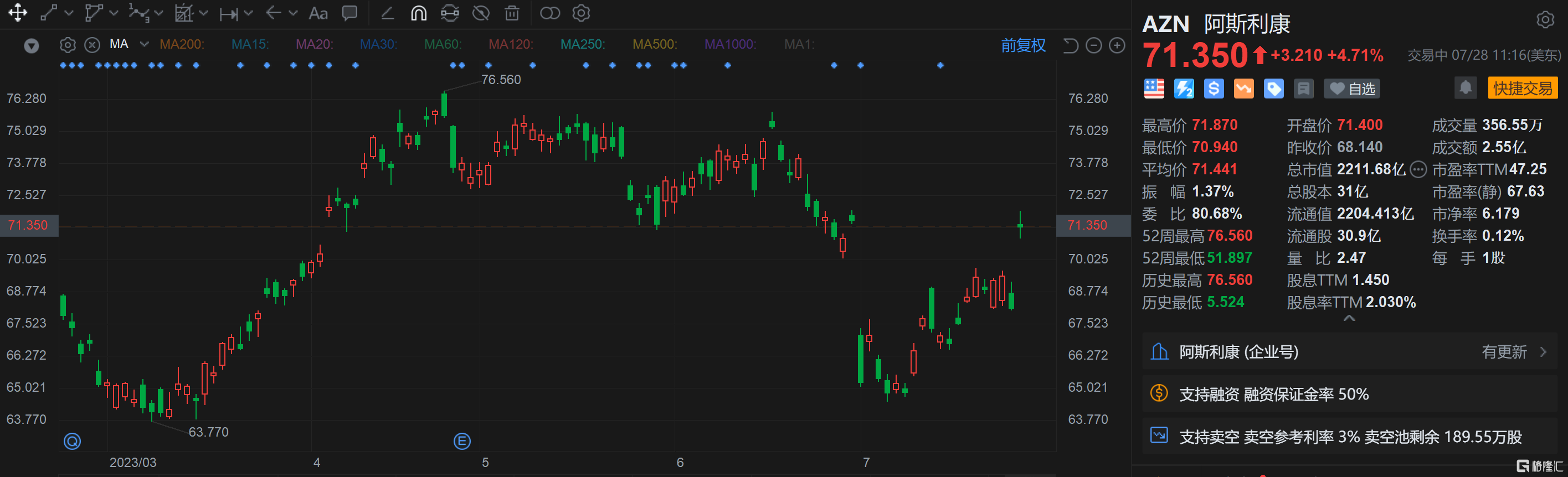Click the overlapping circles compare icon
Image resolution: width=1568 pixels, height=477 pixels.
click(x=549, y=13)
